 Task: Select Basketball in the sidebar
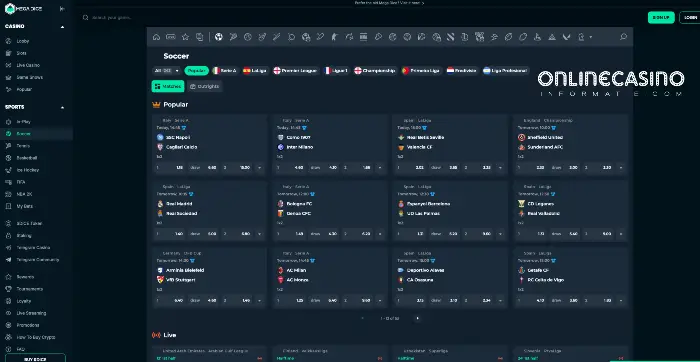coord(27,158)
